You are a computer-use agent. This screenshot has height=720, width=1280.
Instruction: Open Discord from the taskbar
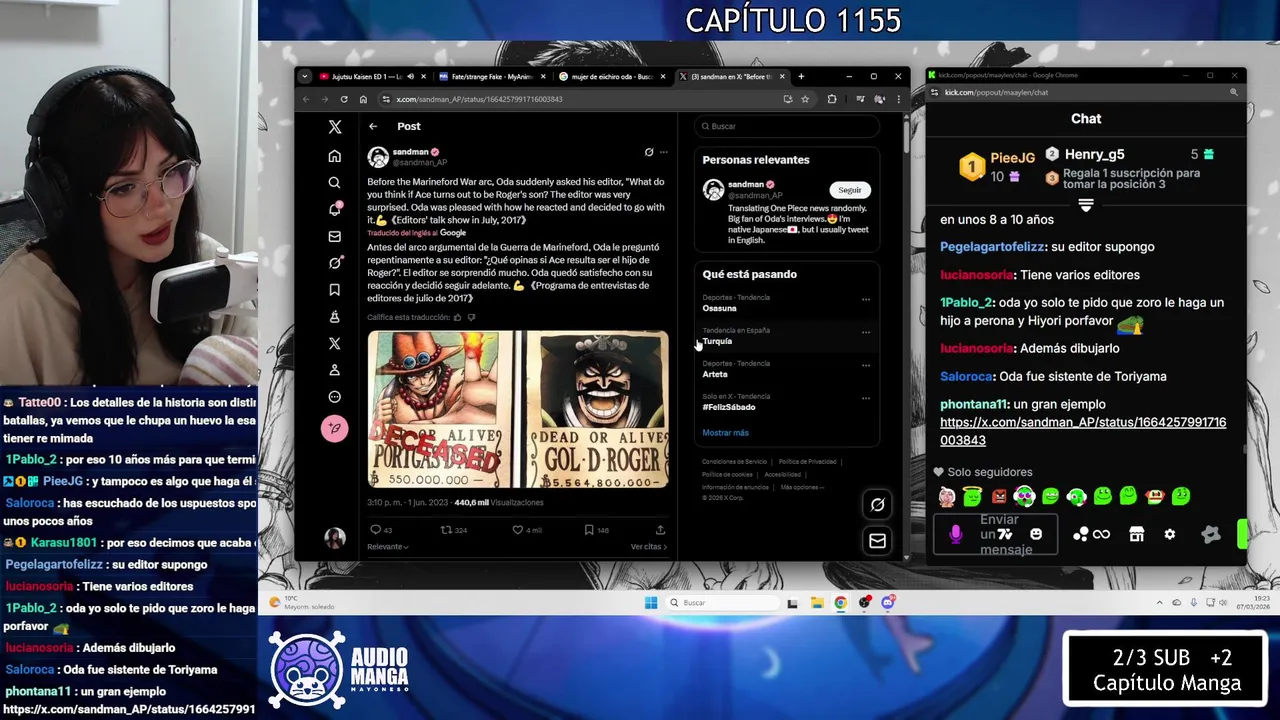point(888,602)
